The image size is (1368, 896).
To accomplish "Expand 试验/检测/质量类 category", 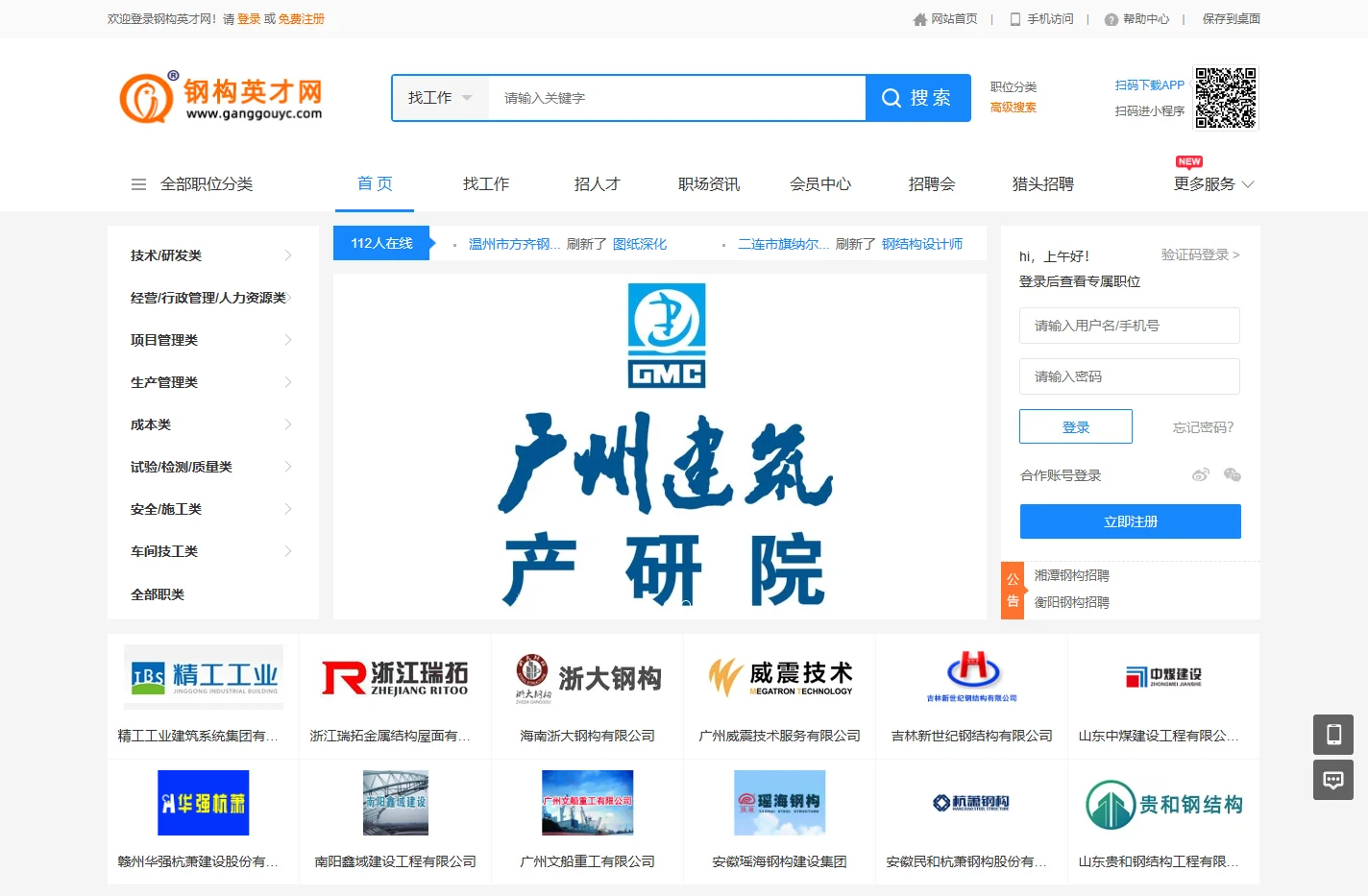I will [211, 467].
